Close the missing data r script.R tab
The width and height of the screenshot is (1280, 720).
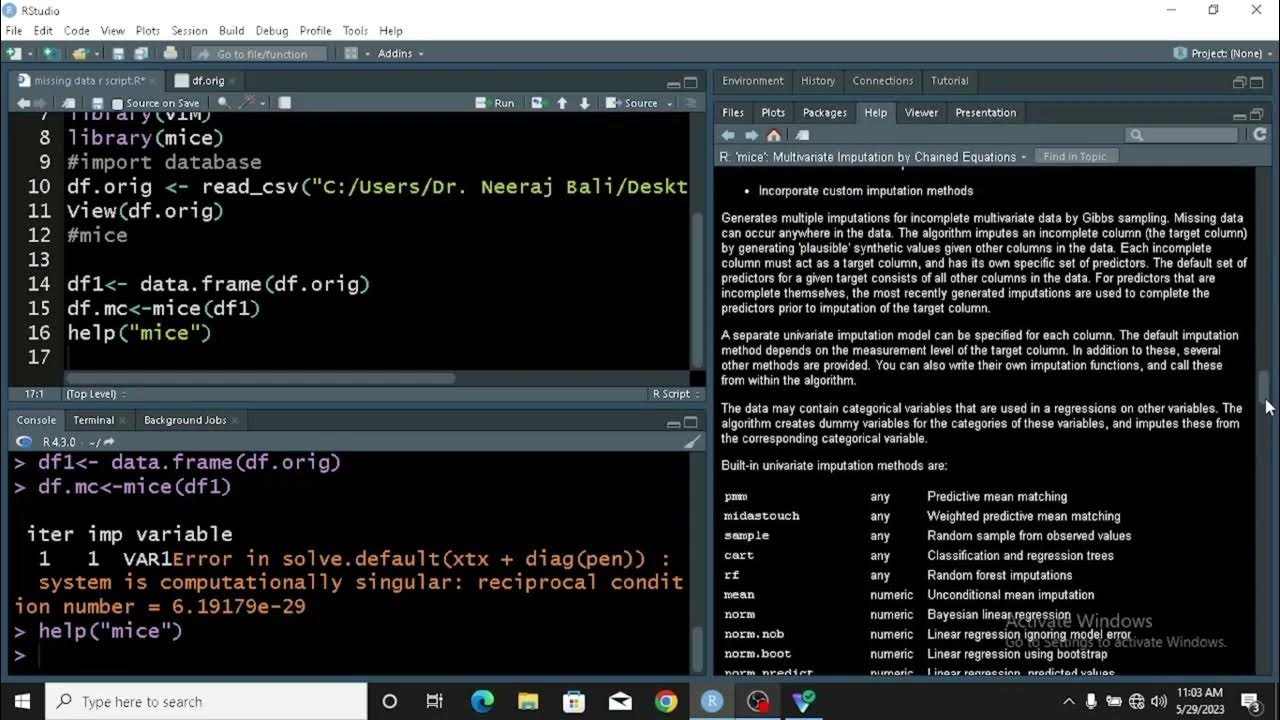pyautogui.click(x=154, y=81)
